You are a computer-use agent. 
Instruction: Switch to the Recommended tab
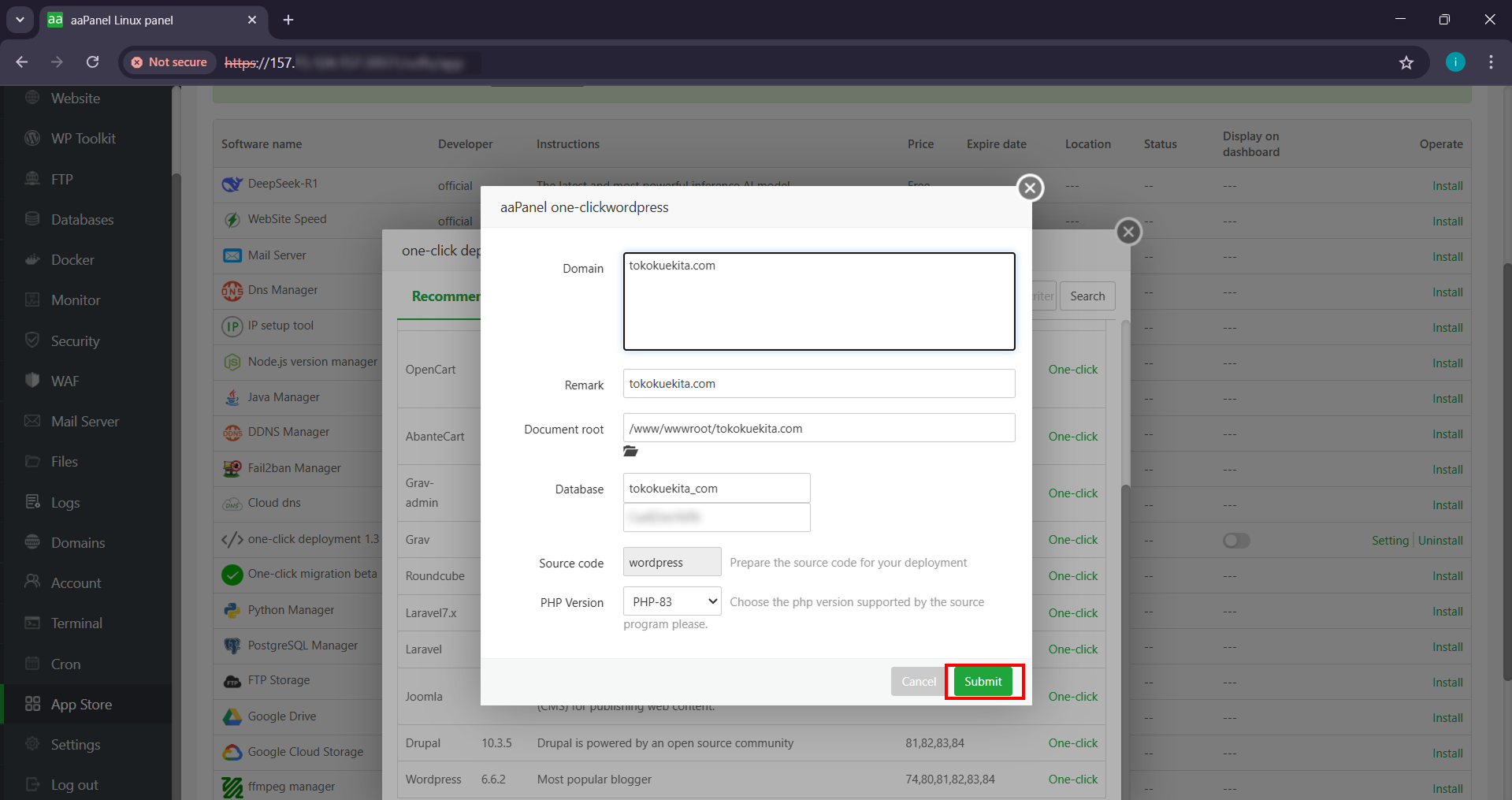[x=447, y=296]
